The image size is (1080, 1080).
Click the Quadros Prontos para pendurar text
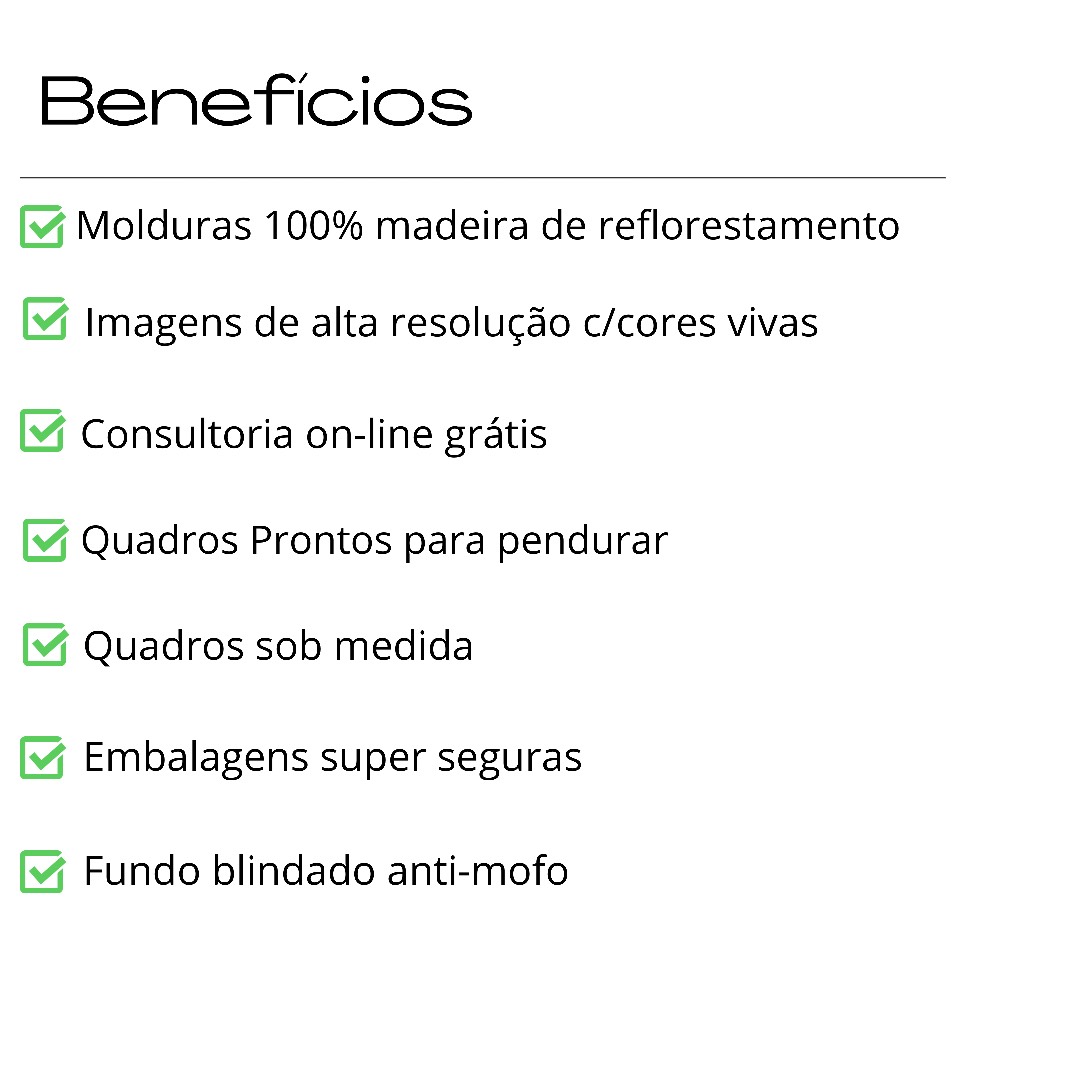[374, 541]
